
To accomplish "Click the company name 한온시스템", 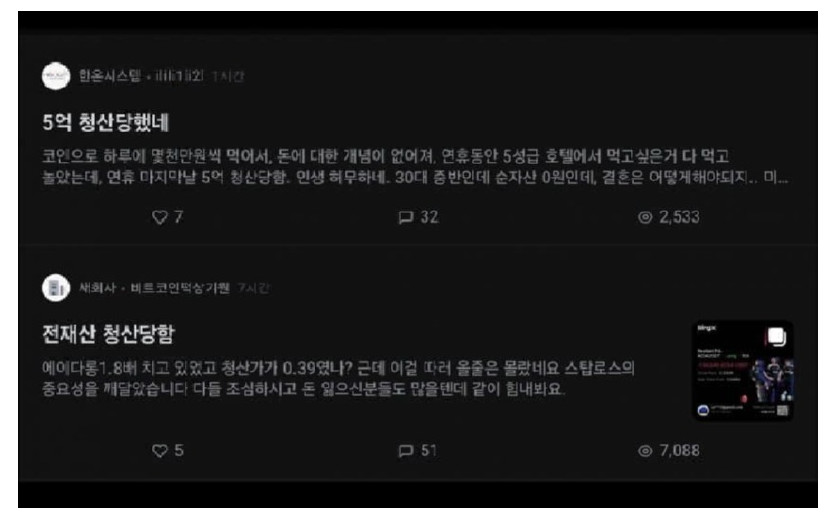I will click(110, 76).
